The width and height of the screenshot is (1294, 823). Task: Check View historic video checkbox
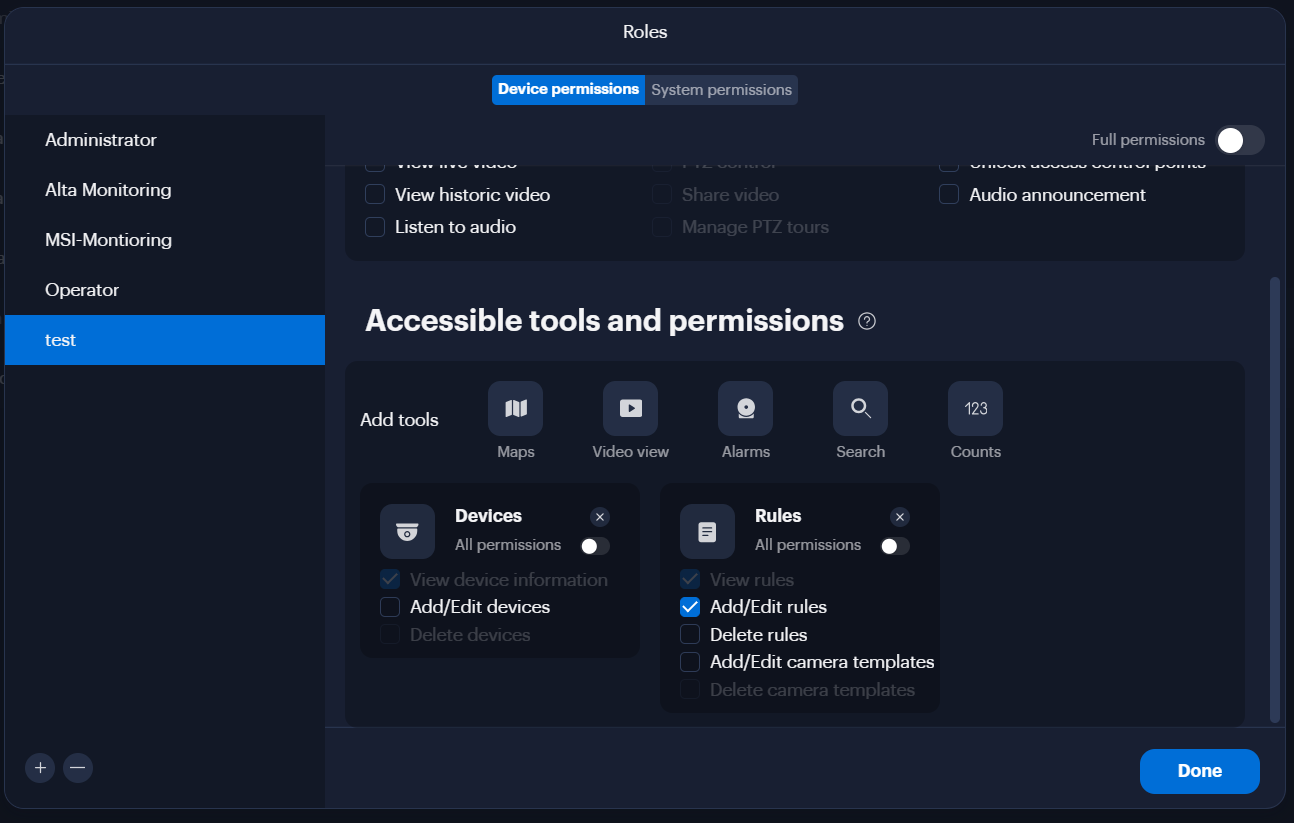tap(375, 194)
